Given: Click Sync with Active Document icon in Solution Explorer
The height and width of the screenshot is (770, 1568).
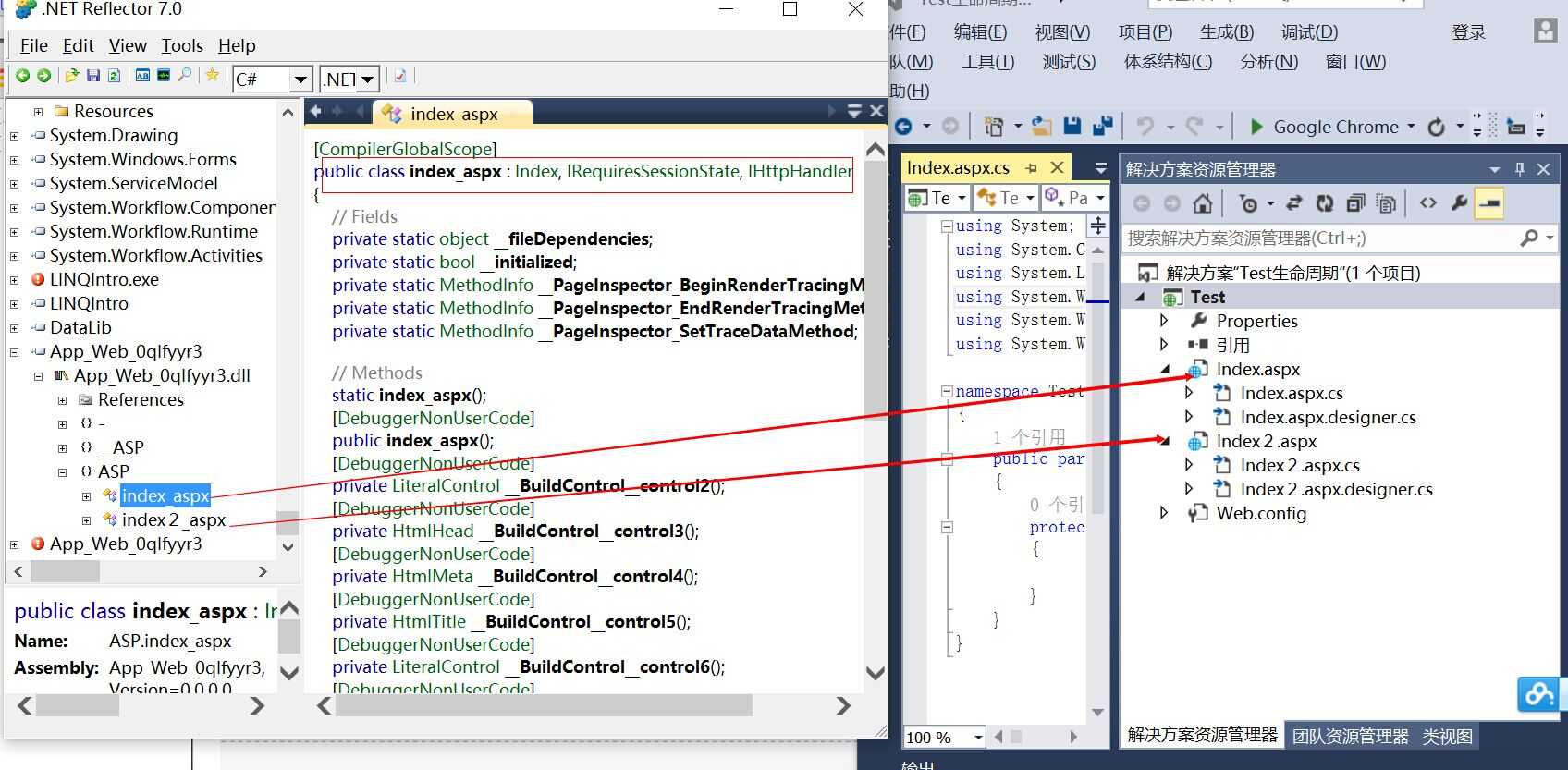Looking at the screenshot, I should coord(1294,203).
